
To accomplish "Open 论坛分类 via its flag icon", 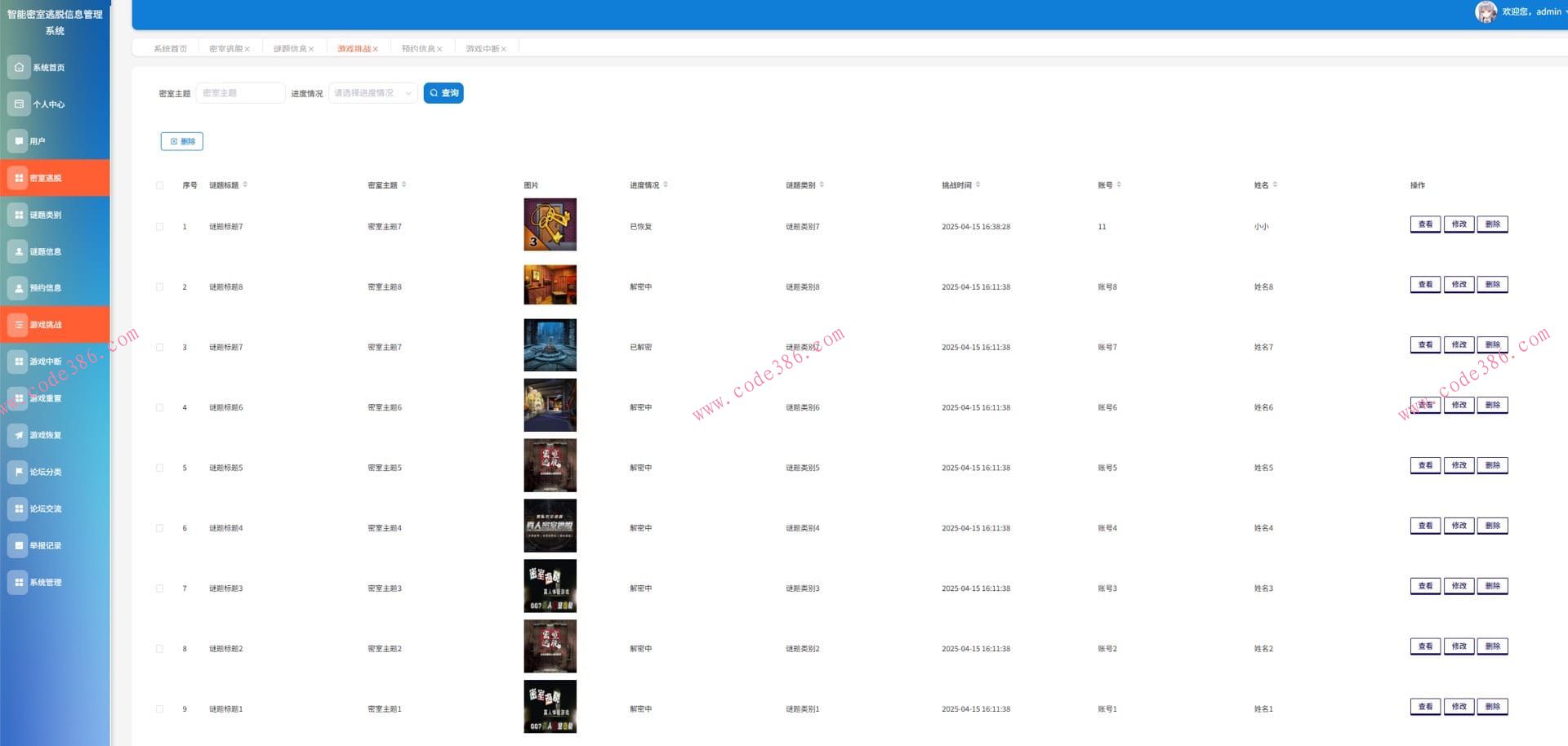I will 19,472.
